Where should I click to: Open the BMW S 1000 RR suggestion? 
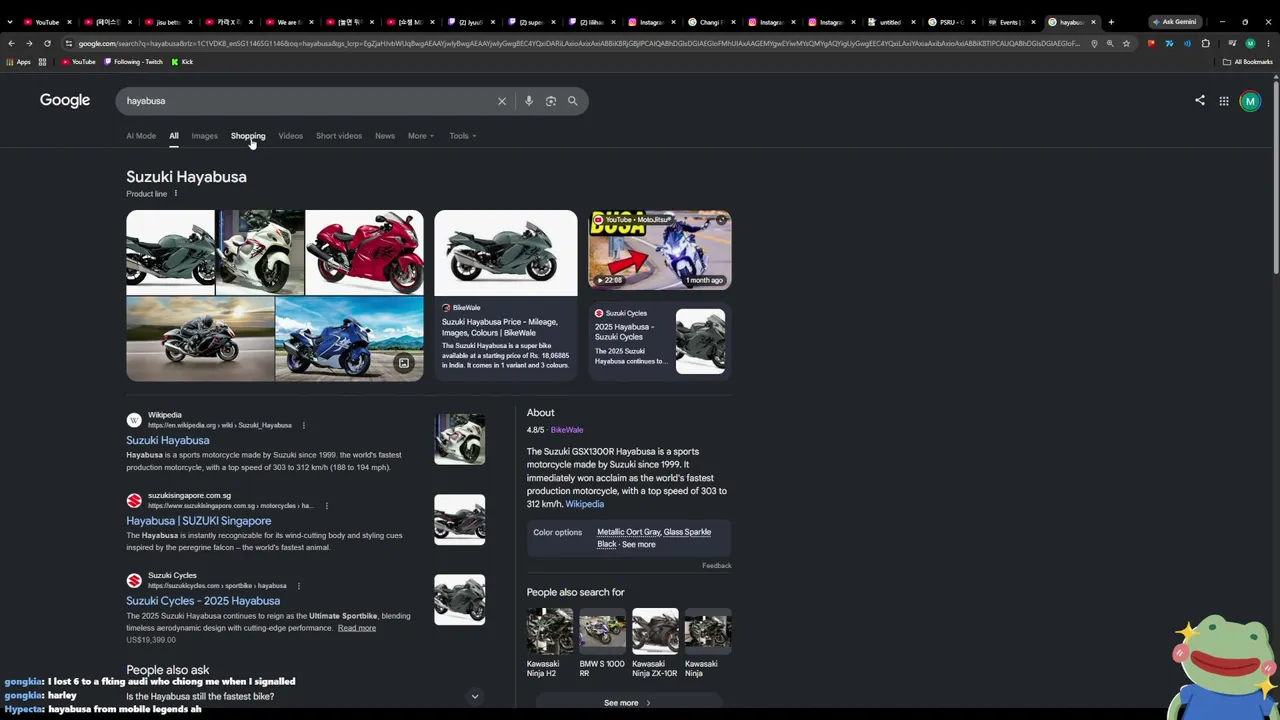[602, 642]
